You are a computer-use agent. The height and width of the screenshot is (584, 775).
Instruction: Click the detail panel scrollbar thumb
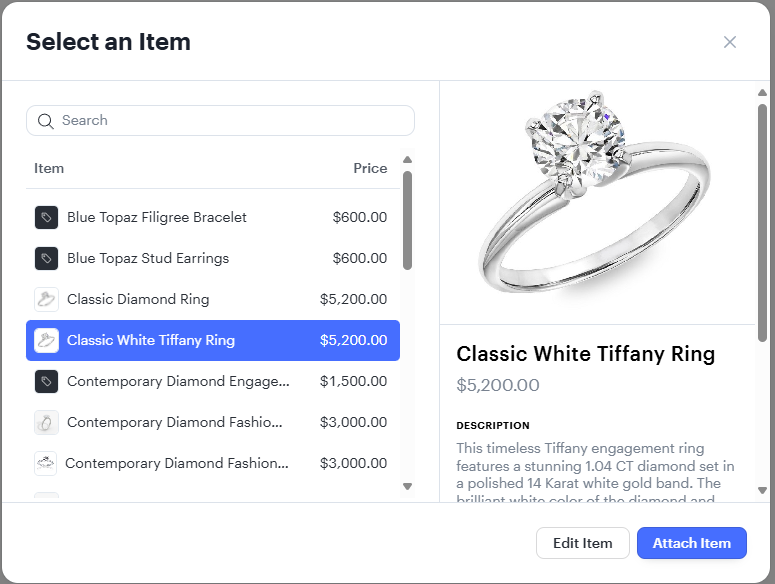762,220
